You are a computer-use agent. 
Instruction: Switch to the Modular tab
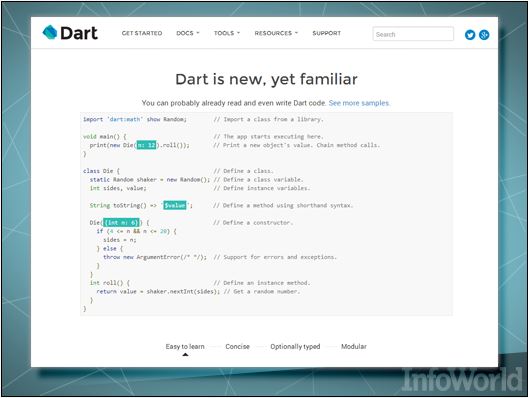tap(354, 346)
